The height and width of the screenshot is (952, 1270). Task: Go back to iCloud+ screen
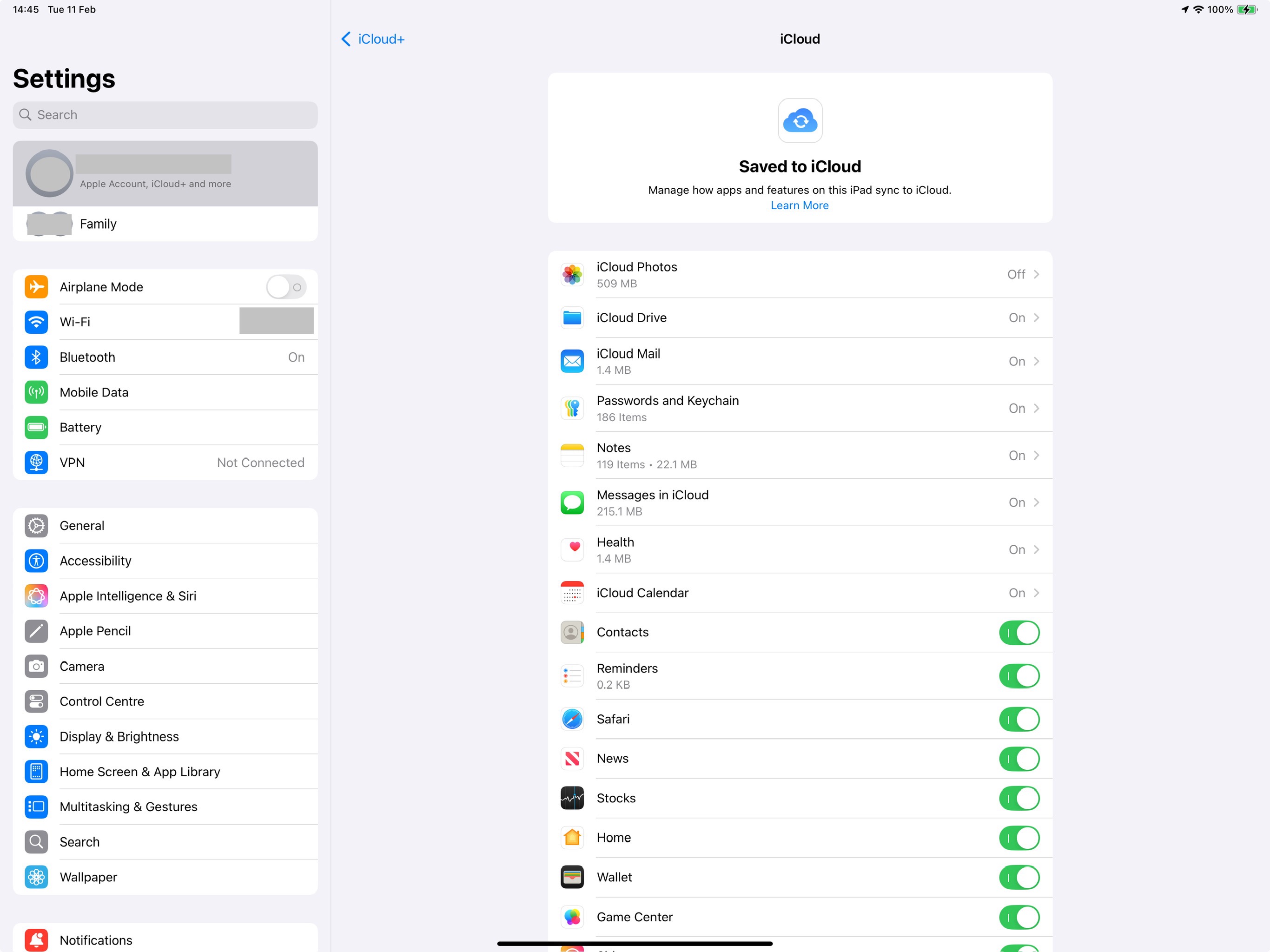pyautogui.click(x=373, y=39)
